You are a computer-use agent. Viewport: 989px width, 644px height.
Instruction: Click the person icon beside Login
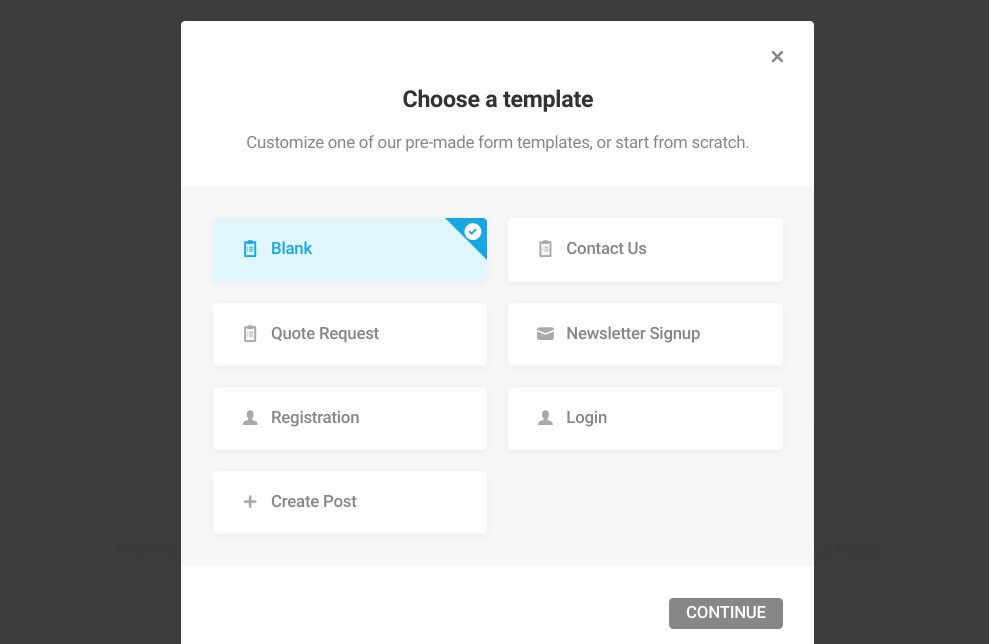(x=545, y=418)
